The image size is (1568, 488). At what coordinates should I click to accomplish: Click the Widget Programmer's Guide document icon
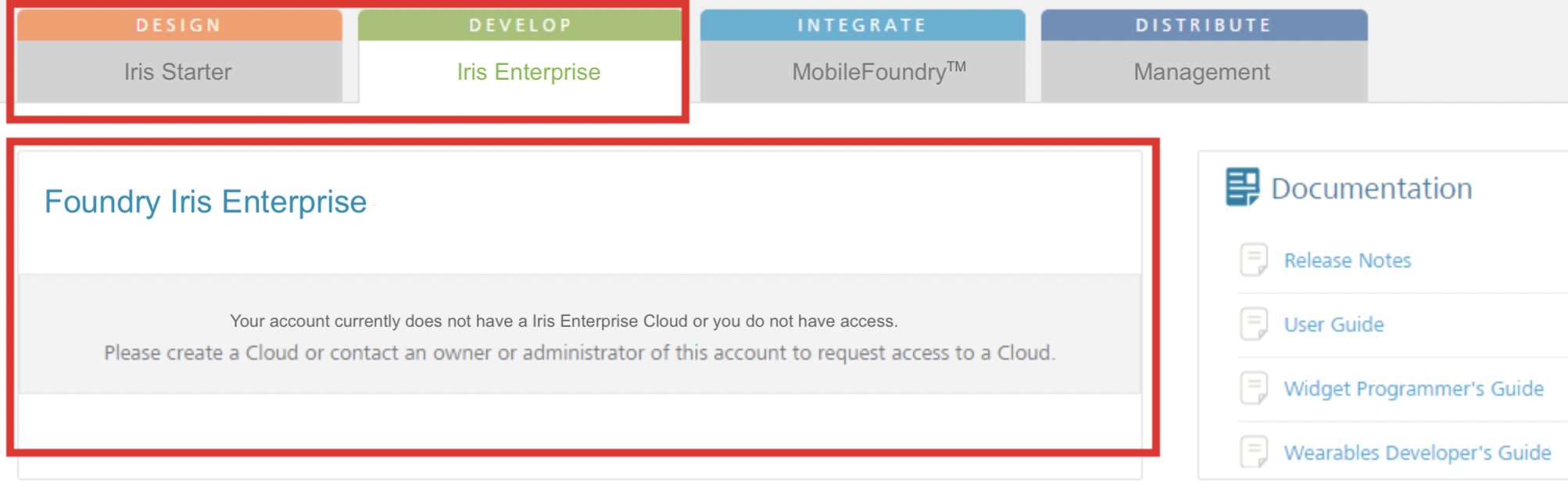(x=1254, y=388)
